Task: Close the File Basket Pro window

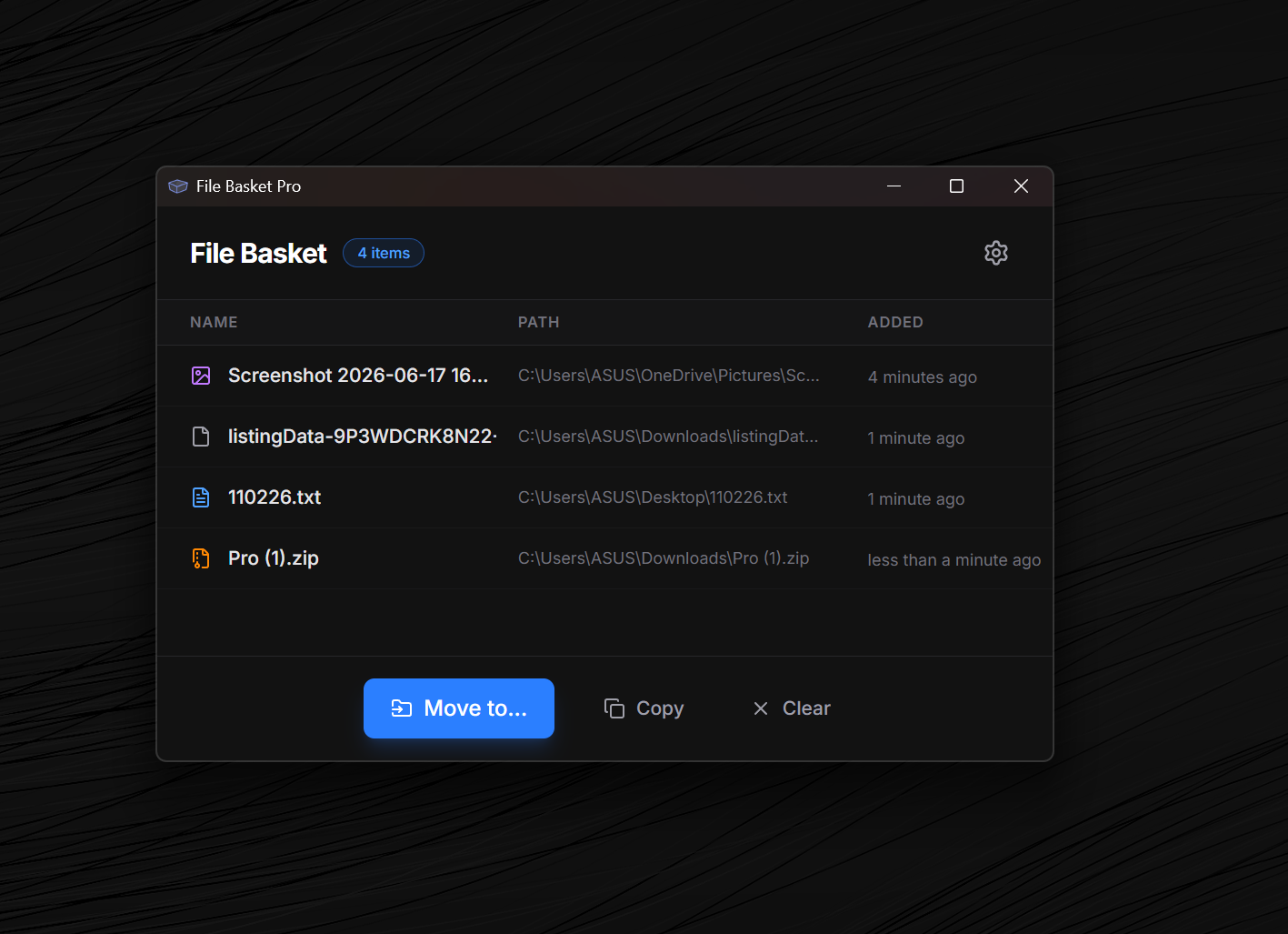Action: pos(1021,186)
